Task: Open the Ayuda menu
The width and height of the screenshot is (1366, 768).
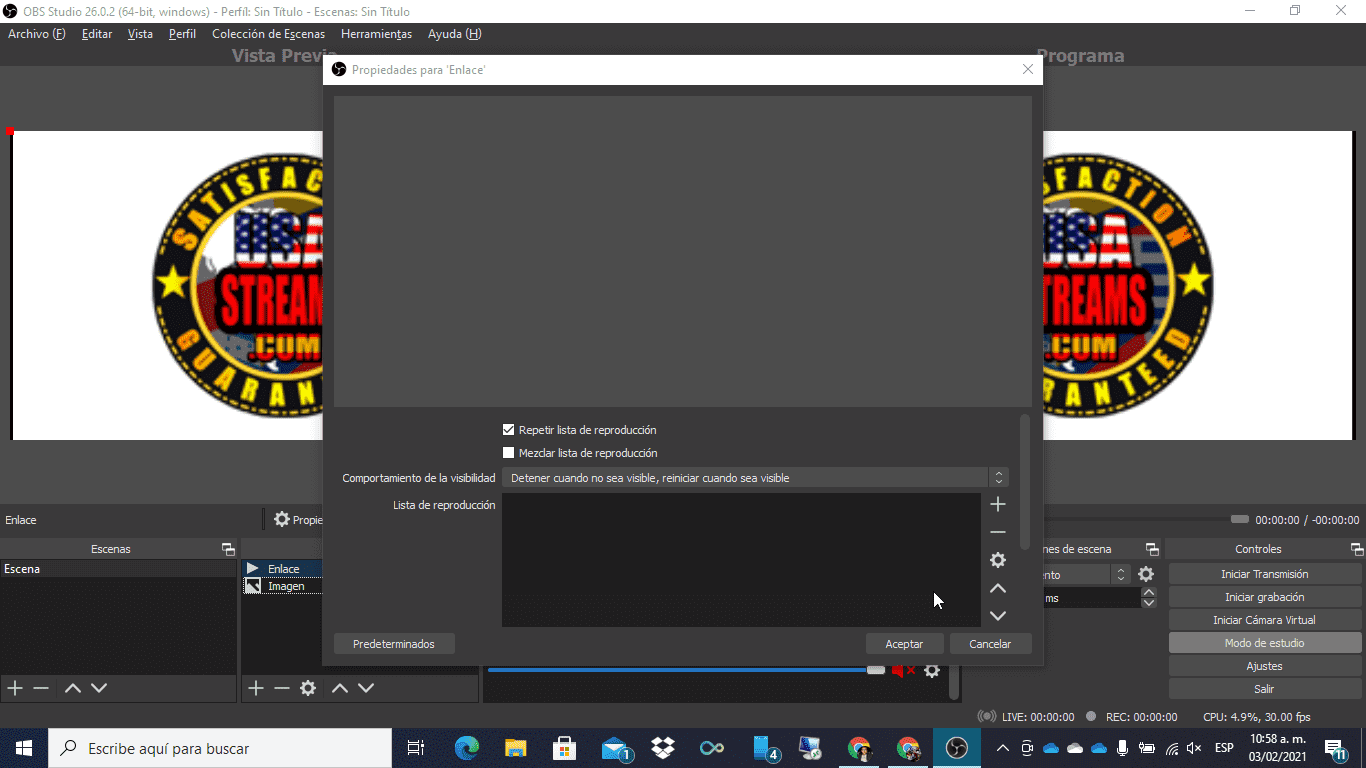Action: tap(454, 34)
